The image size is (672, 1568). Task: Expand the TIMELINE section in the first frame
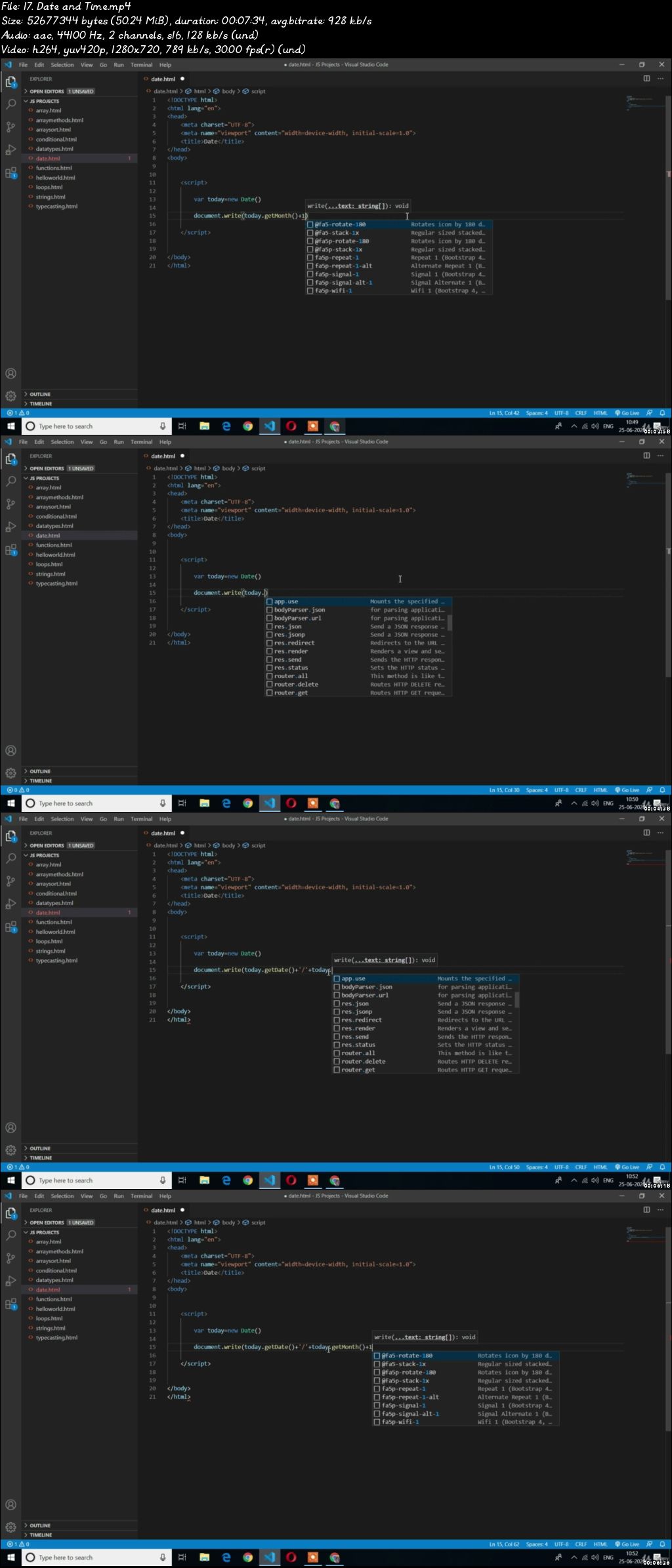pos(80,404)
